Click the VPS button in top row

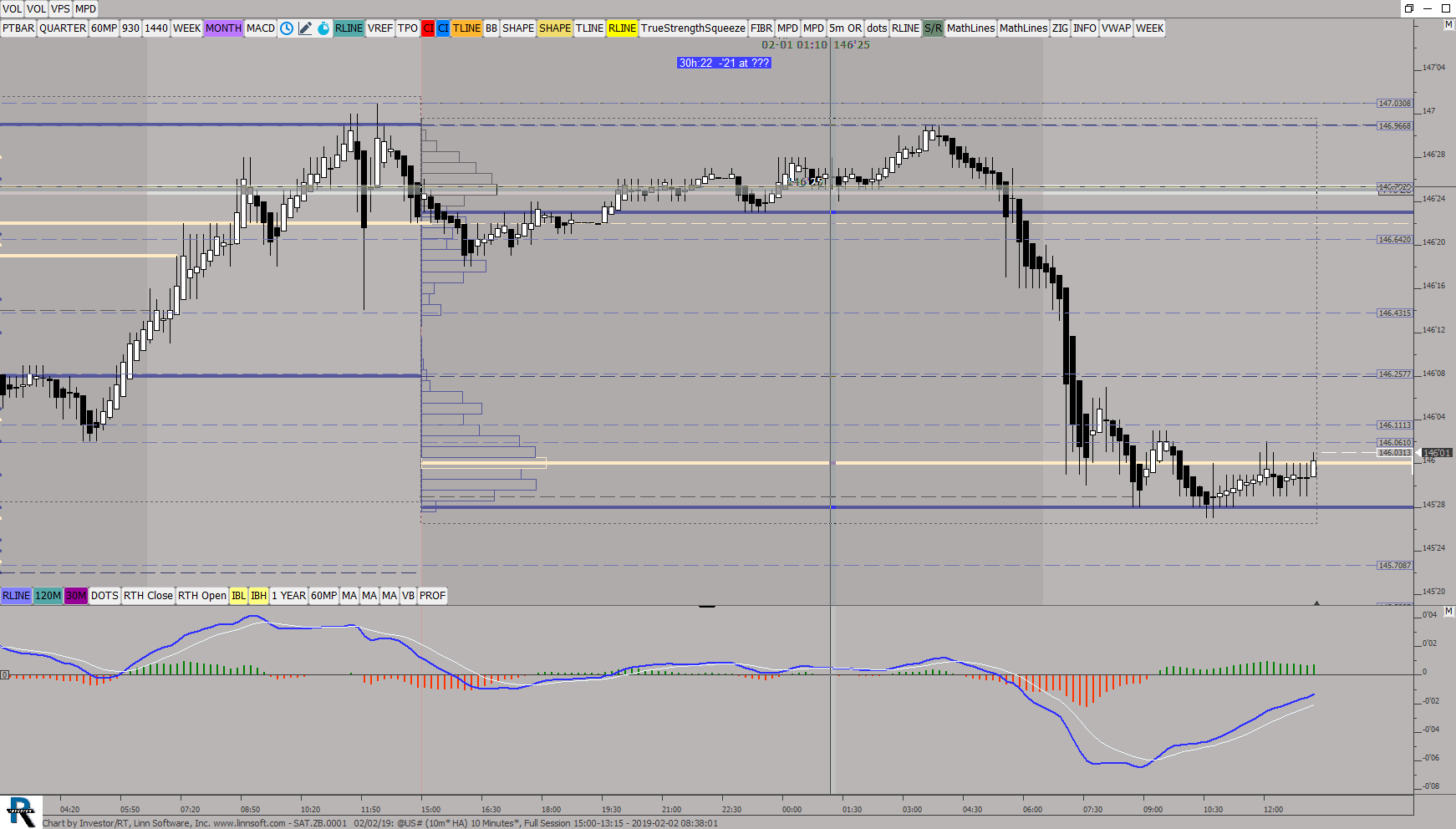60,9
